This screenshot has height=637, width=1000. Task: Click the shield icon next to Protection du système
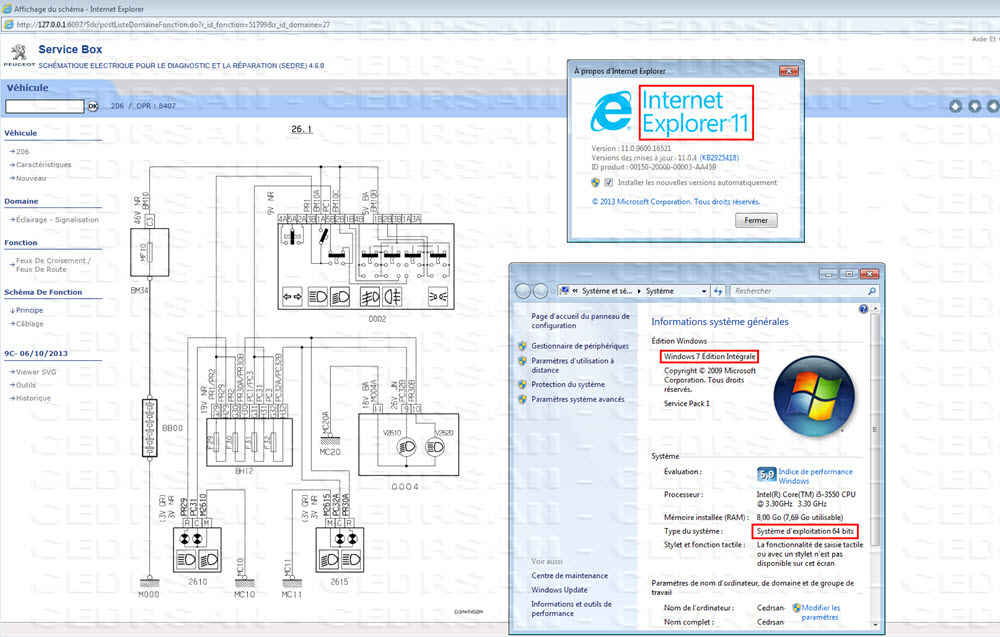coord(522,384)
